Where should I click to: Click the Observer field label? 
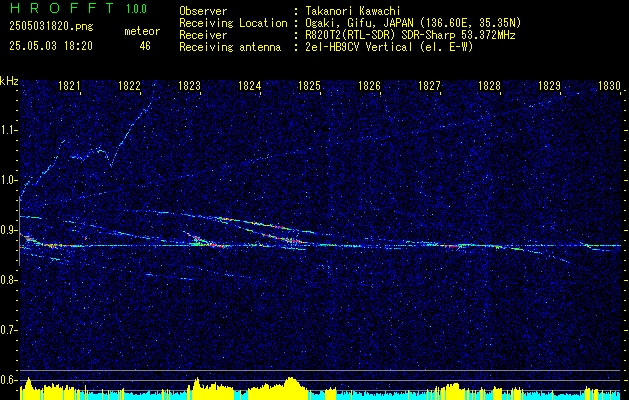pyautogui.click(x=203, y=11)
